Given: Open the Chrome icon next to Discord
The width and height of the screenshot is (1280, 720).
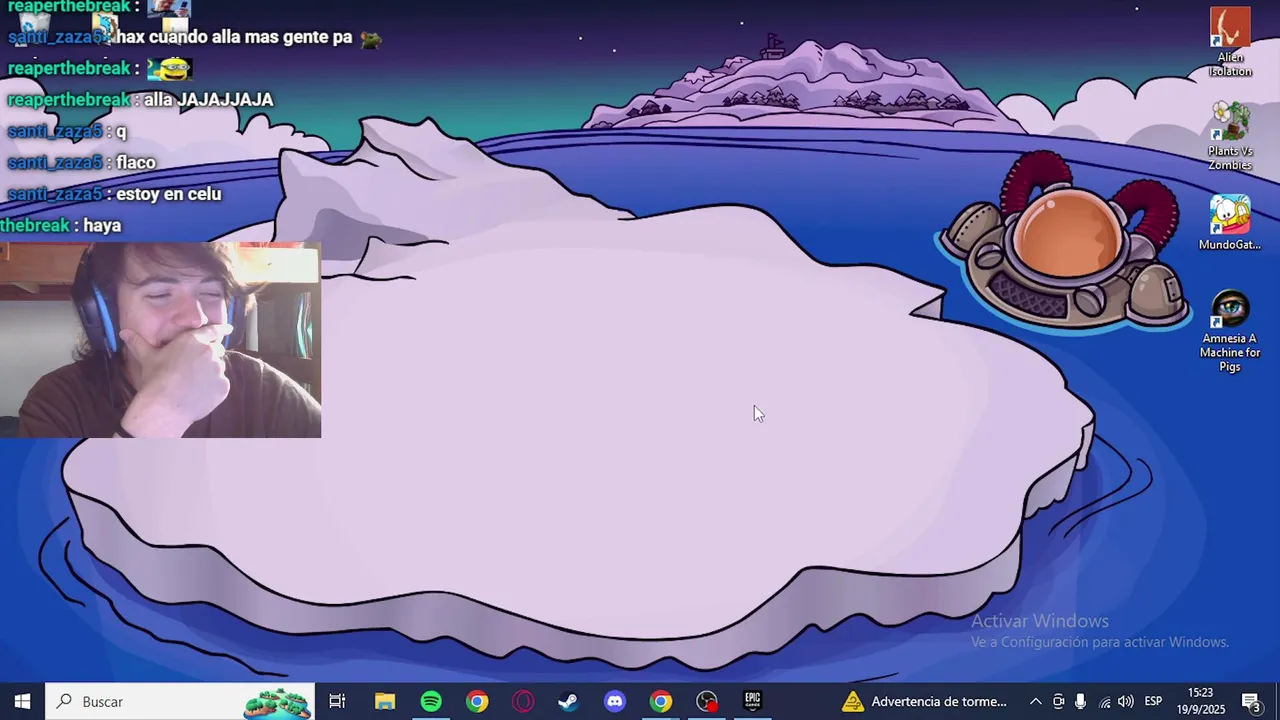Looking at the screenshot, I should (661, 701).
